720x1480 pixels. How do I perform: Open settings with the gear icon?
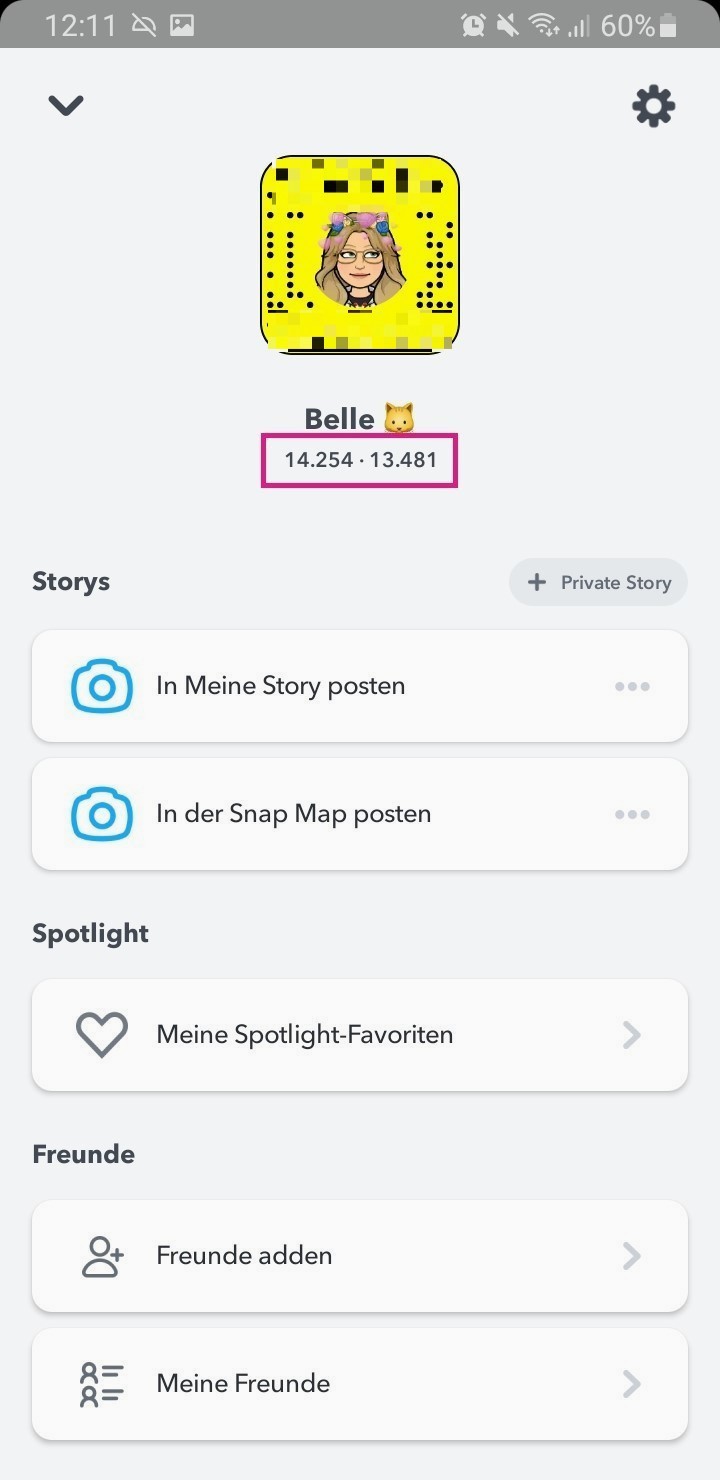point(654,106)
